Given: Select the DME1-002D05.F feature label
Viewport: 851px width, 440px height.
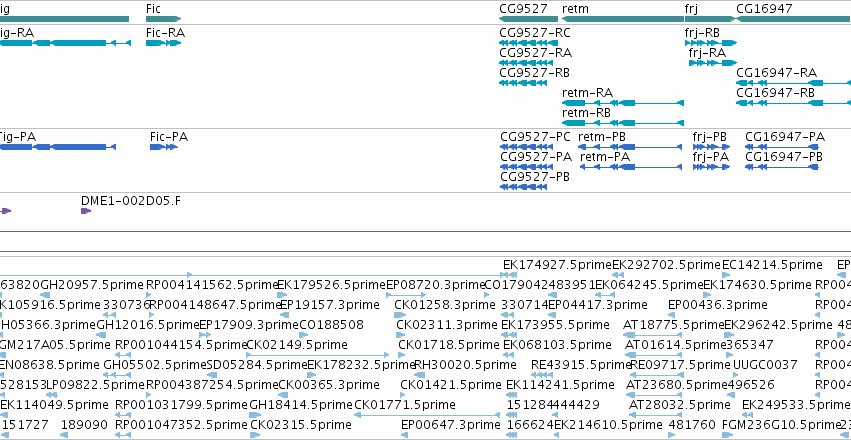Looking at the screenshot, I should pyautogui.click(x=131, y=201).
